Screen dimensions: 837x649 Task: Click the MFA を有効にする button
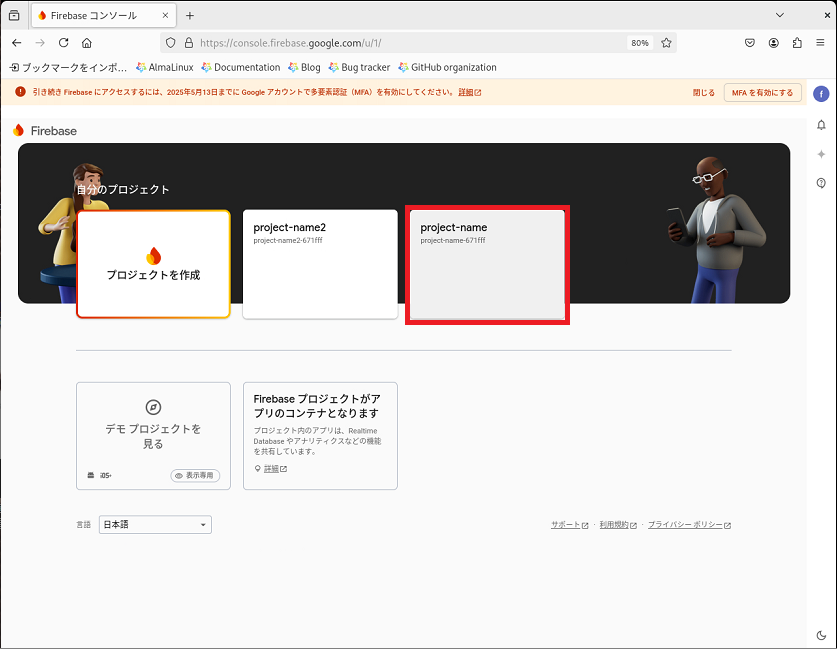coord(762,92)
